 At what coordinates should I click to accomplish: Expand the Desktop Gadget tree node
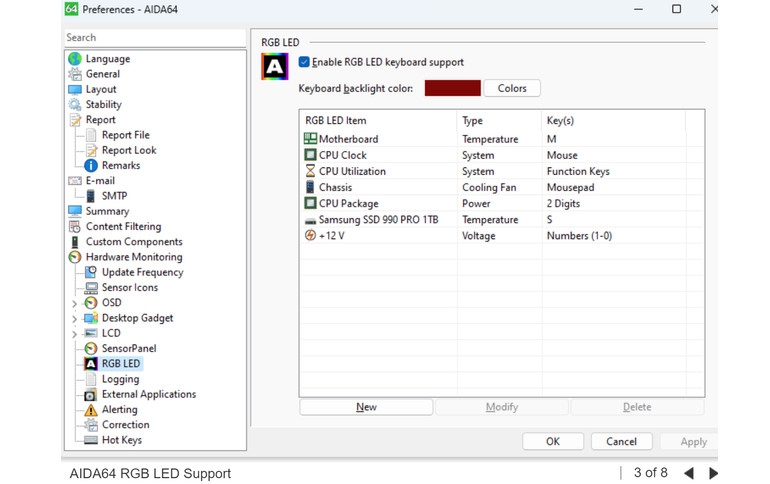pyautogui.click(x=74, y=319)
